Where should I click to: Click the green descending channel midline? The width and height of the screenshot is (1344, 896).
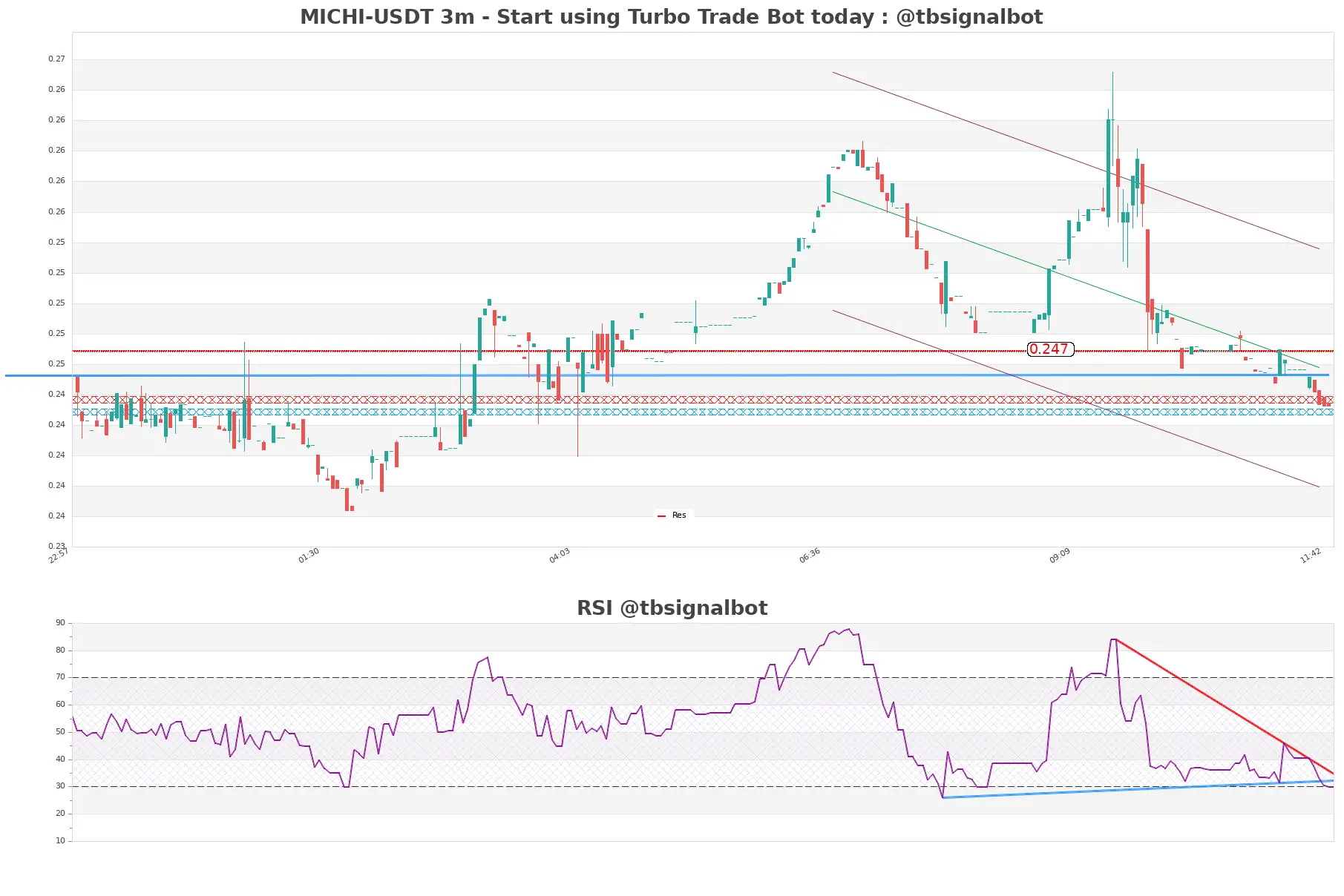point(1076,280)
